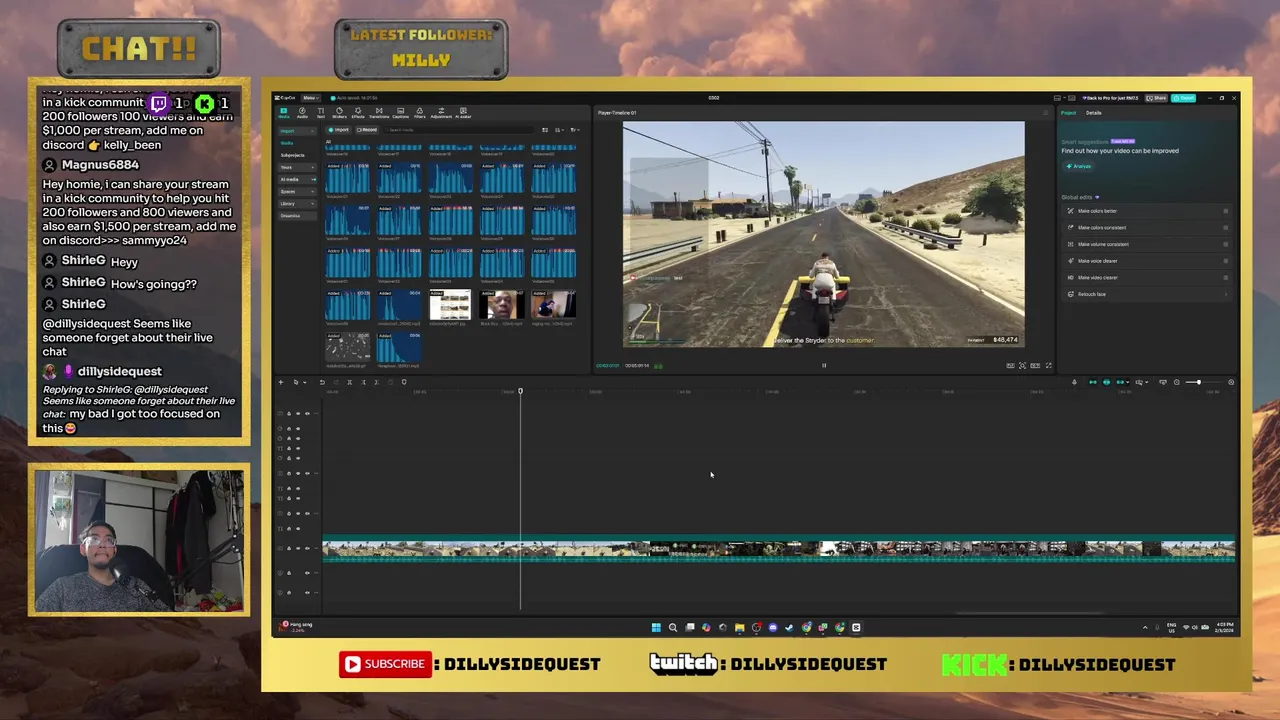Expand the Library section in the sidebar
This screenshot has width=1280, height=720.
click(x=297, y=204)
